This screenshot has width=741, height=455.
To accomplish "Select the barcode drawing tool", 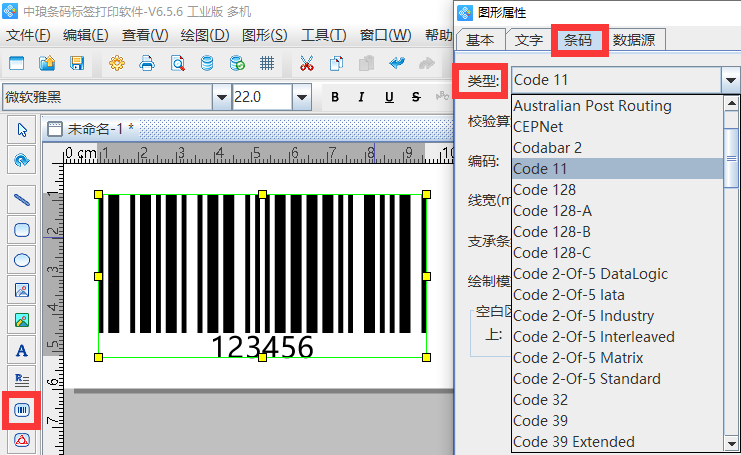I will 22,410.
